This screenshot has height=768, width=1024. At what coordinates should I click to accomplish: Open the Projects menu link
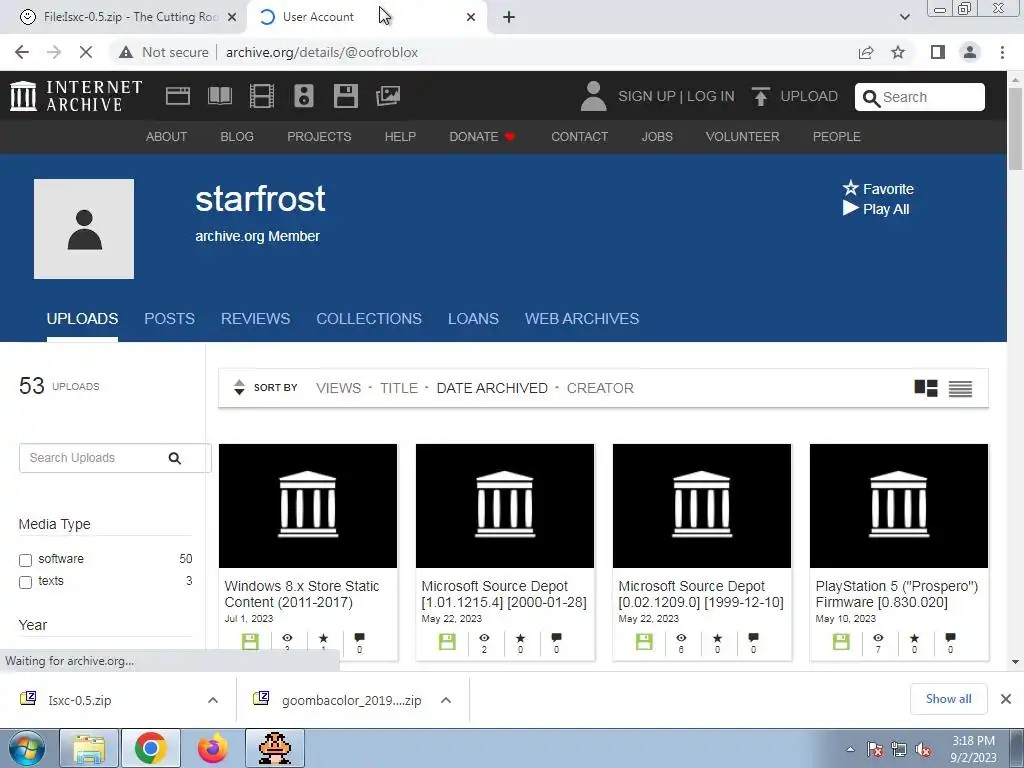click(319, 136)
